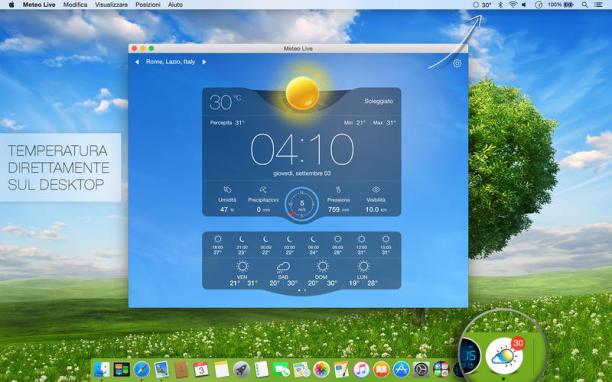The height and width of the screenshot is (382, 612).
Task: Click the 04:10 clock display
Action: pyautogui.click(x=302, y=149)
